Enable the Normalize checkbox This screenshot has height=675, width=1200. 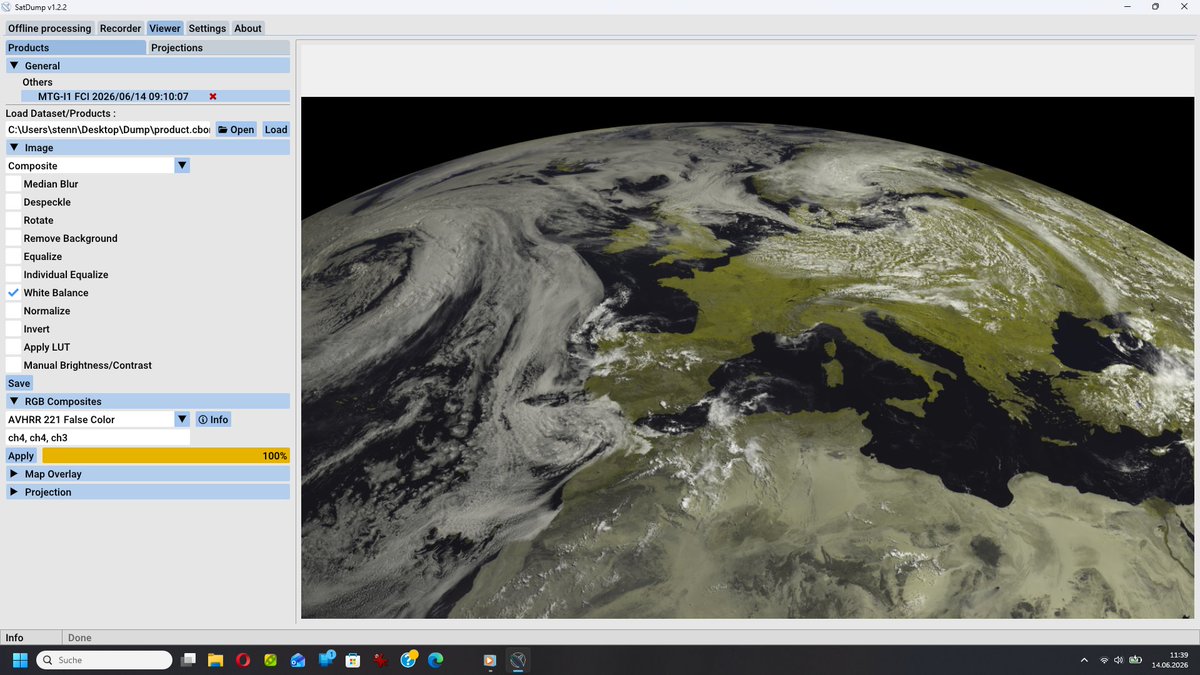click(13, 311)
